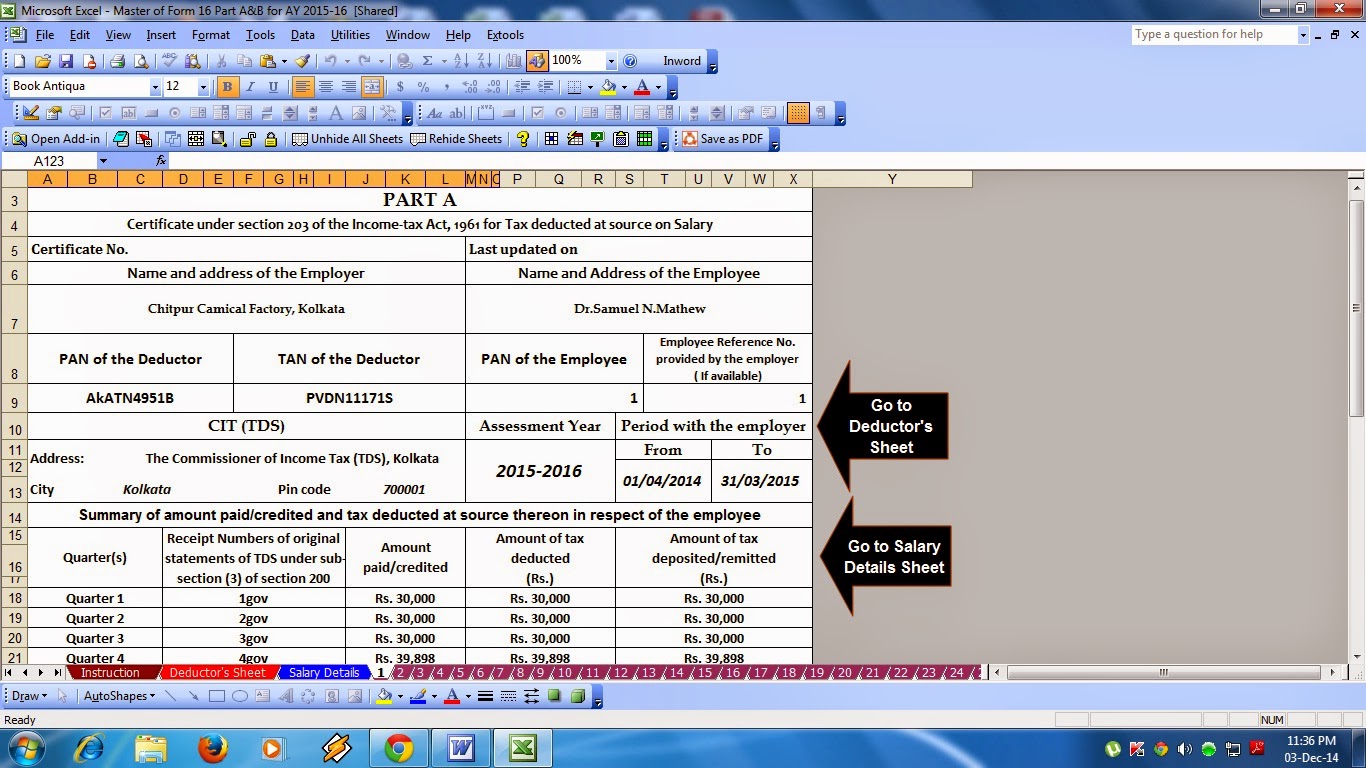Toggle Select Objects pointer
The width and height of the screenshot is (1366, 768).
tap(62, 696)
